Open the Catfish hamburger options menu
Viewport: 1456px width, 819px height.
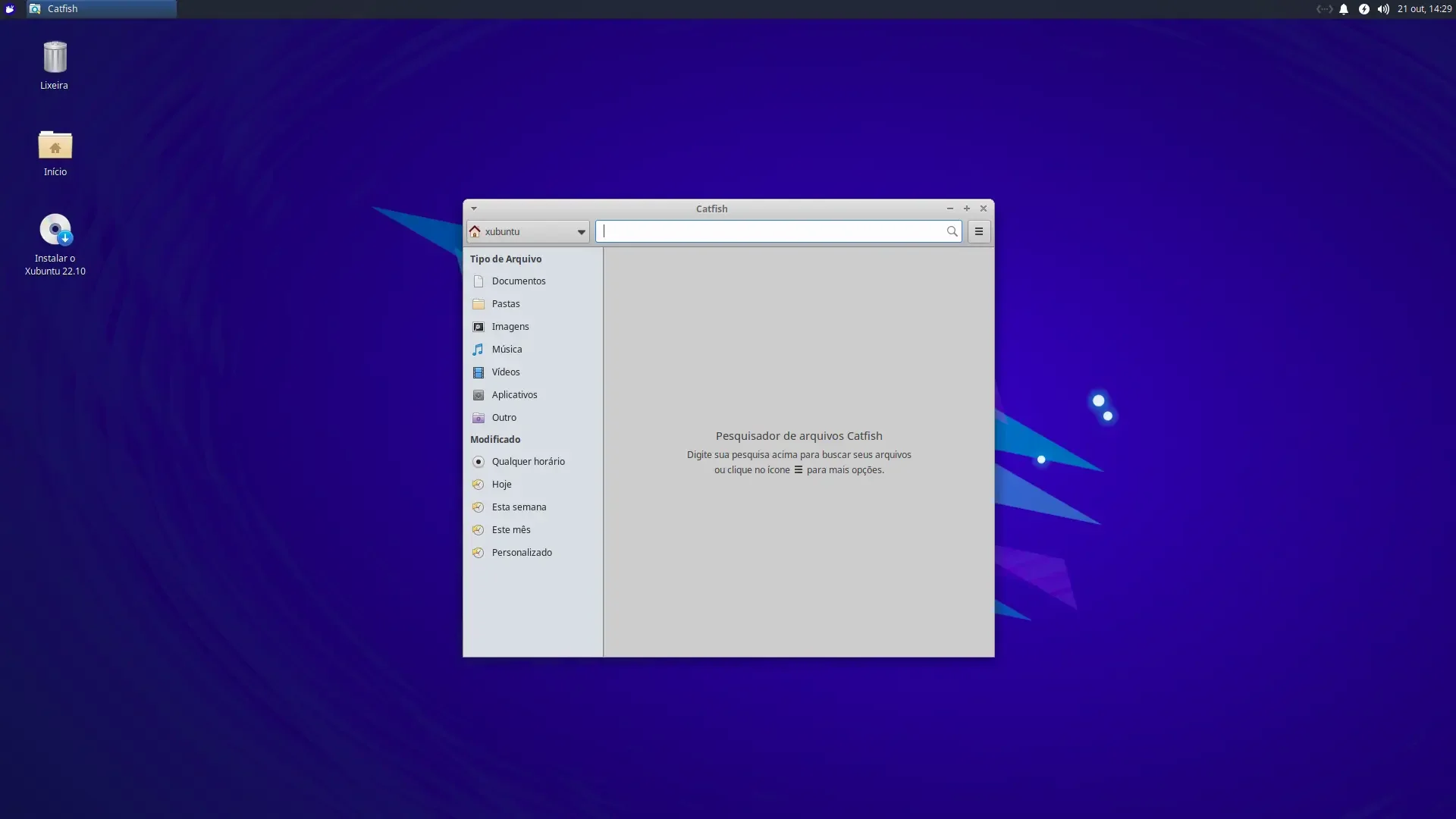(979, 231)
